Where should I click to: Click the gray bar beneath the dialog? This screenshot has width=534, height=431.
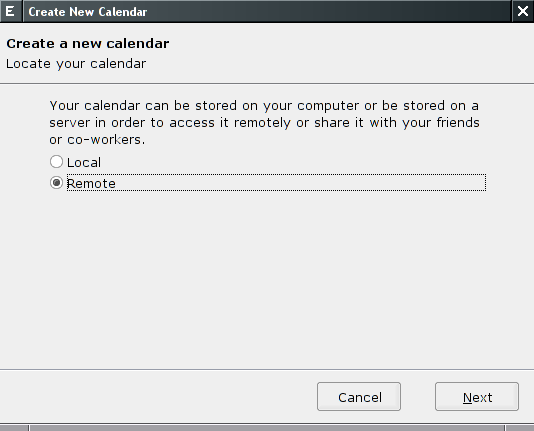tap(267, 428)
